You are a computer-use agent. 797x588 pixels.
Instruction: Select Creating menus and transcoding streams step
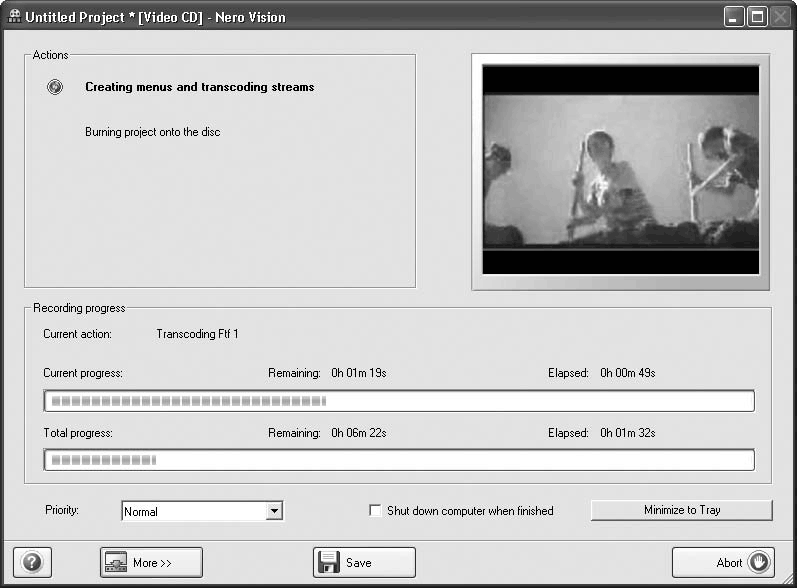pyautogui.click(x=199, y=87)
